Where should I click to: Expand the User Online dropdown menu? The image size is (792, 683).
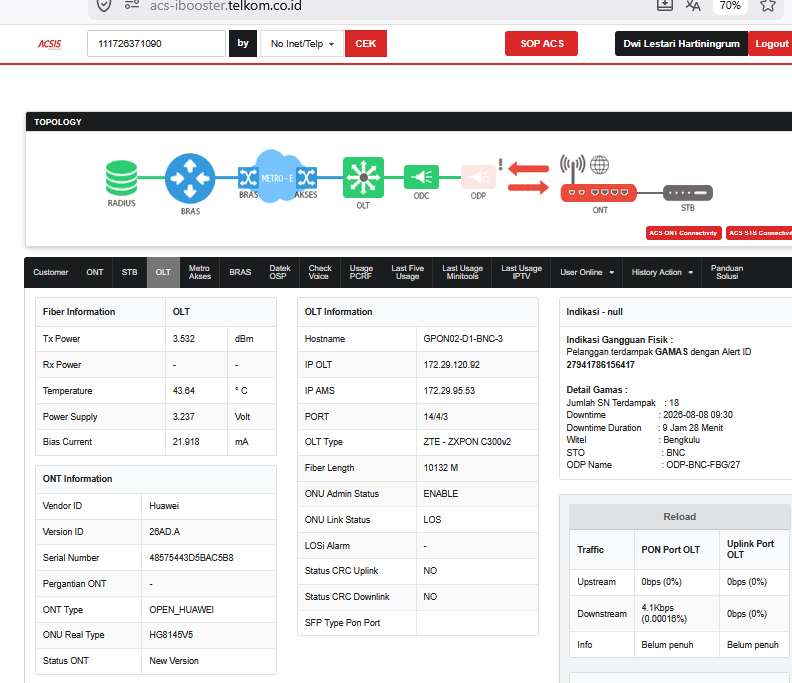pos(586,272)
